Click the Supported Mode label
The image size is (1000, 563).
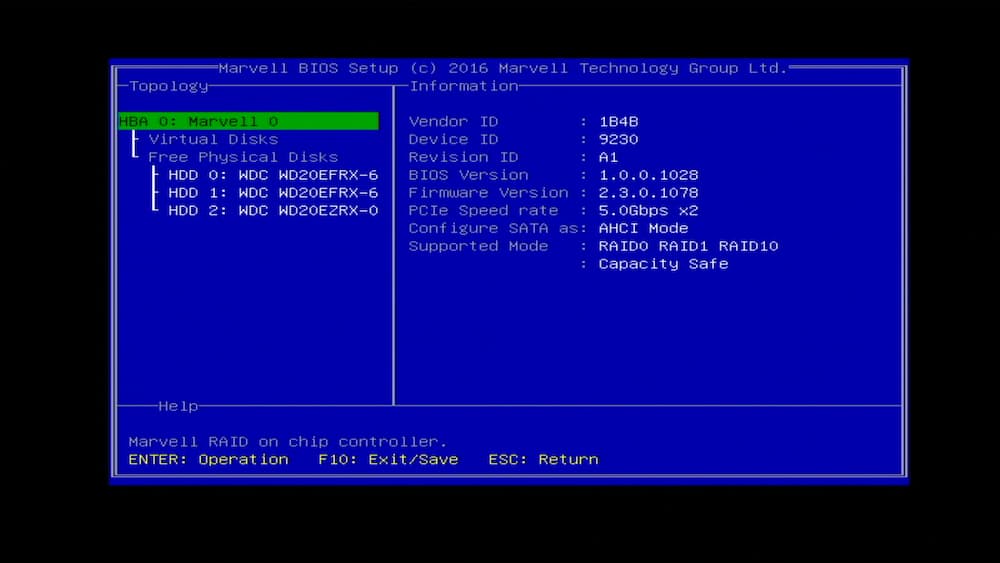point(478,246)
